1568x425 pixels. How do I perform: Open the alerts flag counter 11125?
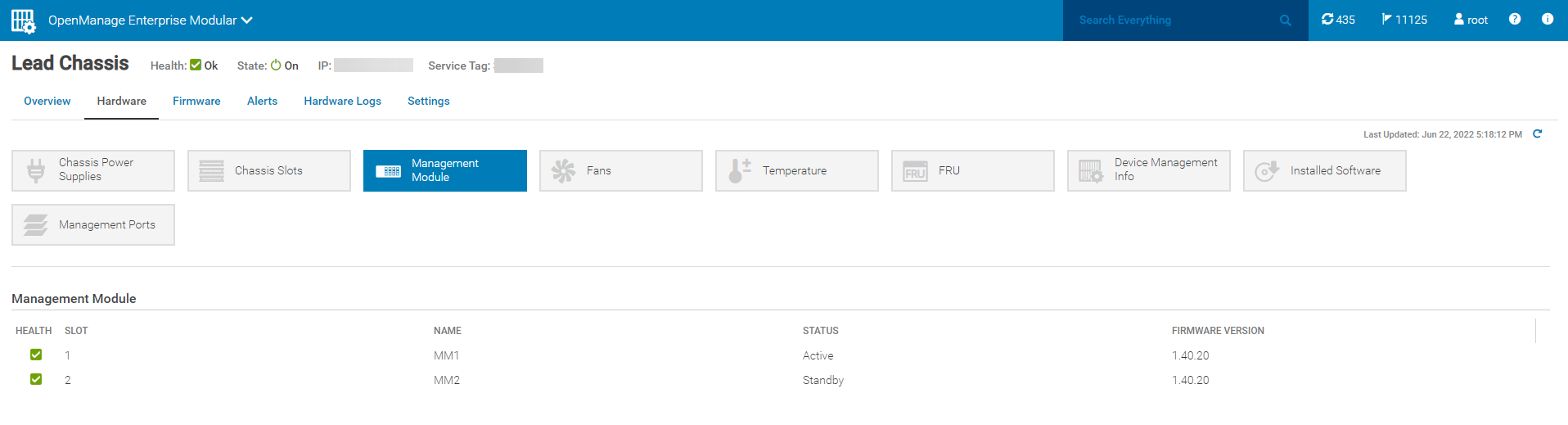point(1404,20)
